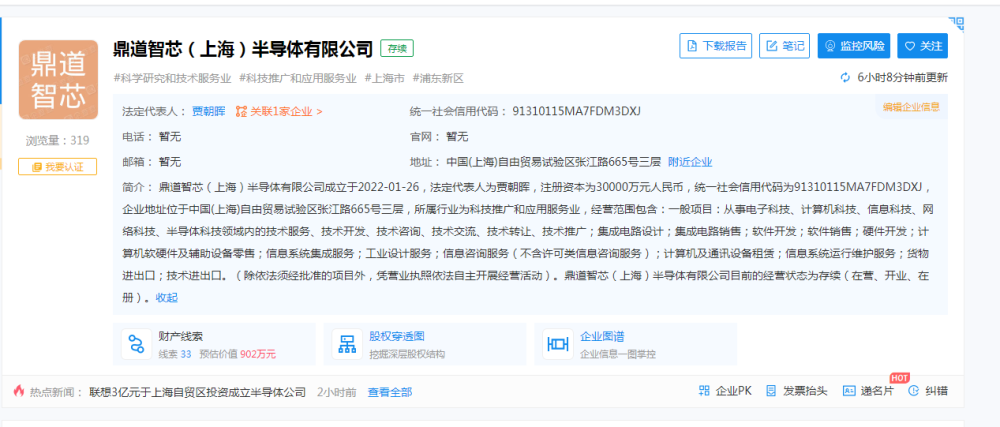The height and width of the screenshot is (427, 1000).
Task: Open the 企业图谱 card icon
Action: [558, 344]
